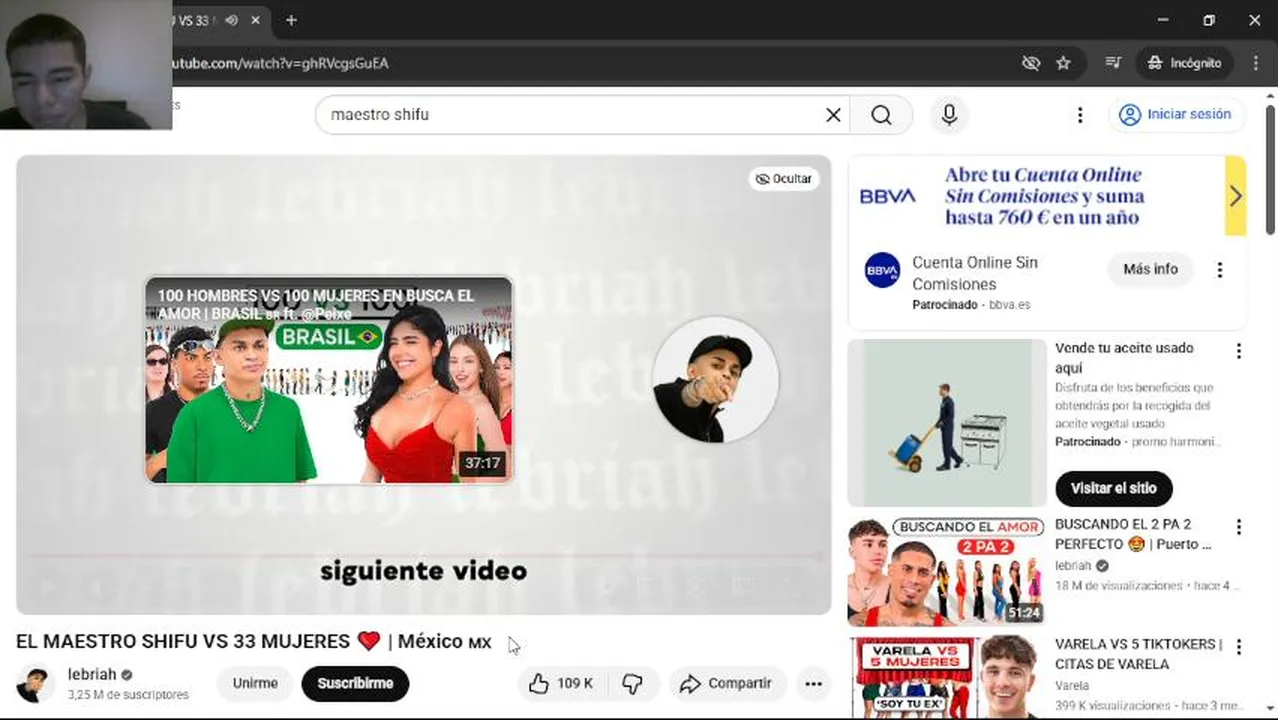Open BUSCANDO EL 2 PA 2 video thumbnail
The height and width of the screenshot is (720, 1278).
coord(947,571)
